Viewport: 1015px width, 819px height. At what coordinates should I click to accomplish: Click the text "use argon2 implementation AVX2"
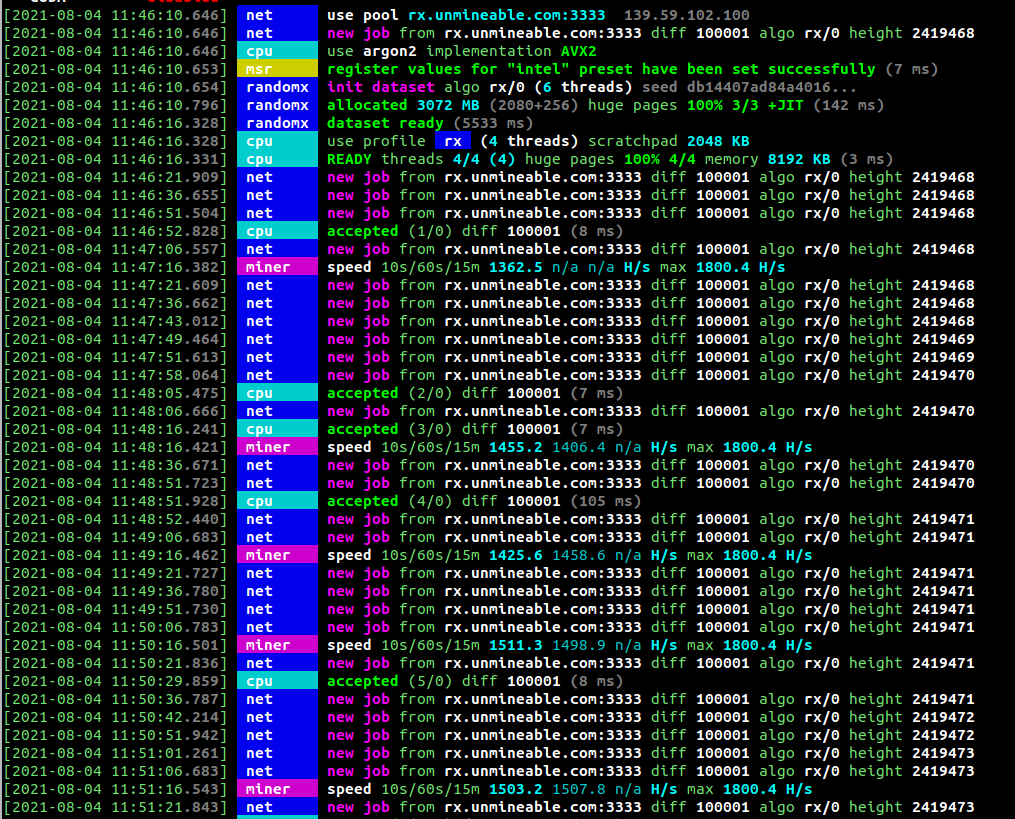(462, 51)
